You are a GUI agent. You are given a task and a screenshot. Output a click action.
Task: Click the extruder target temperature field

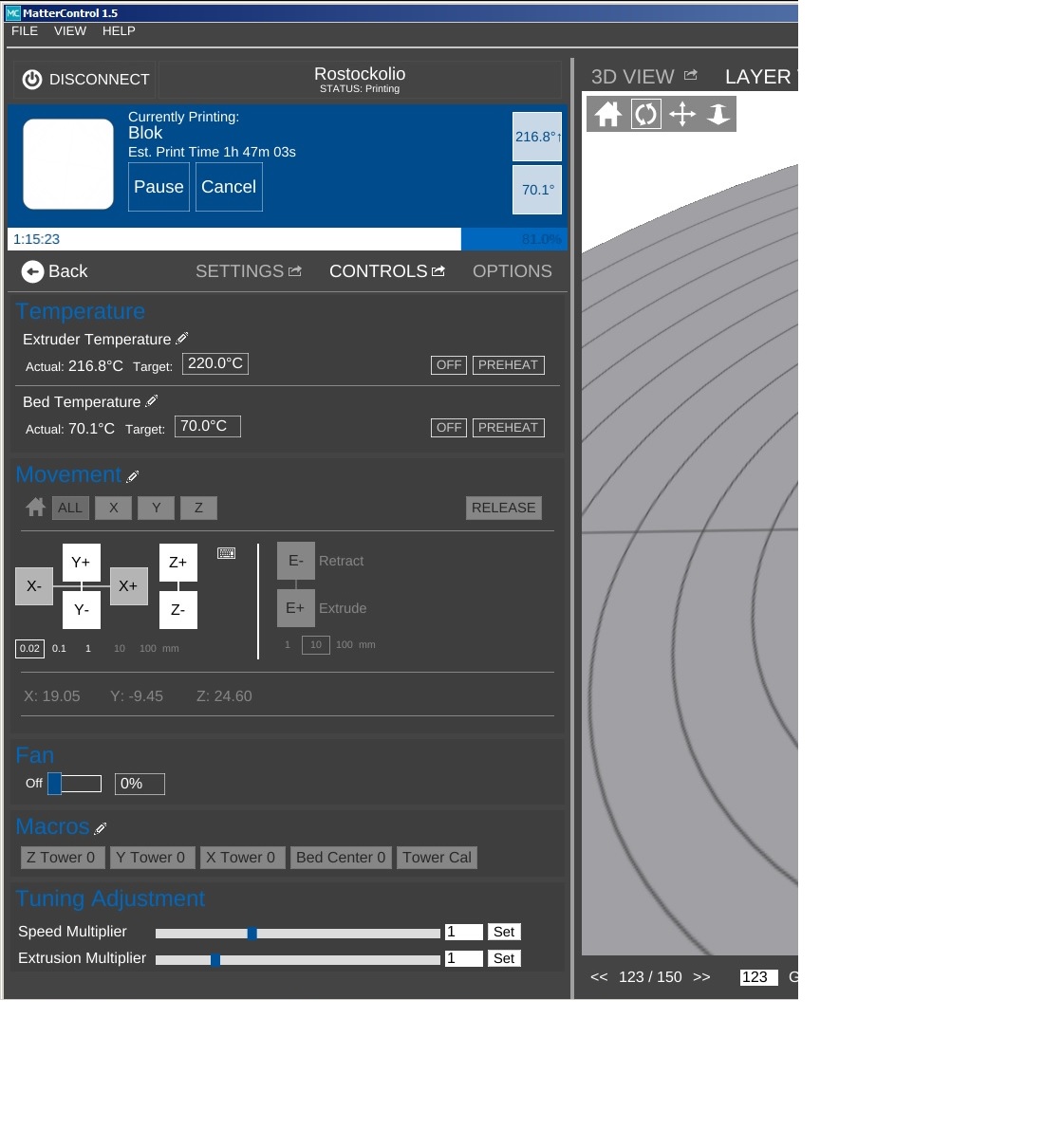(215, 363)
